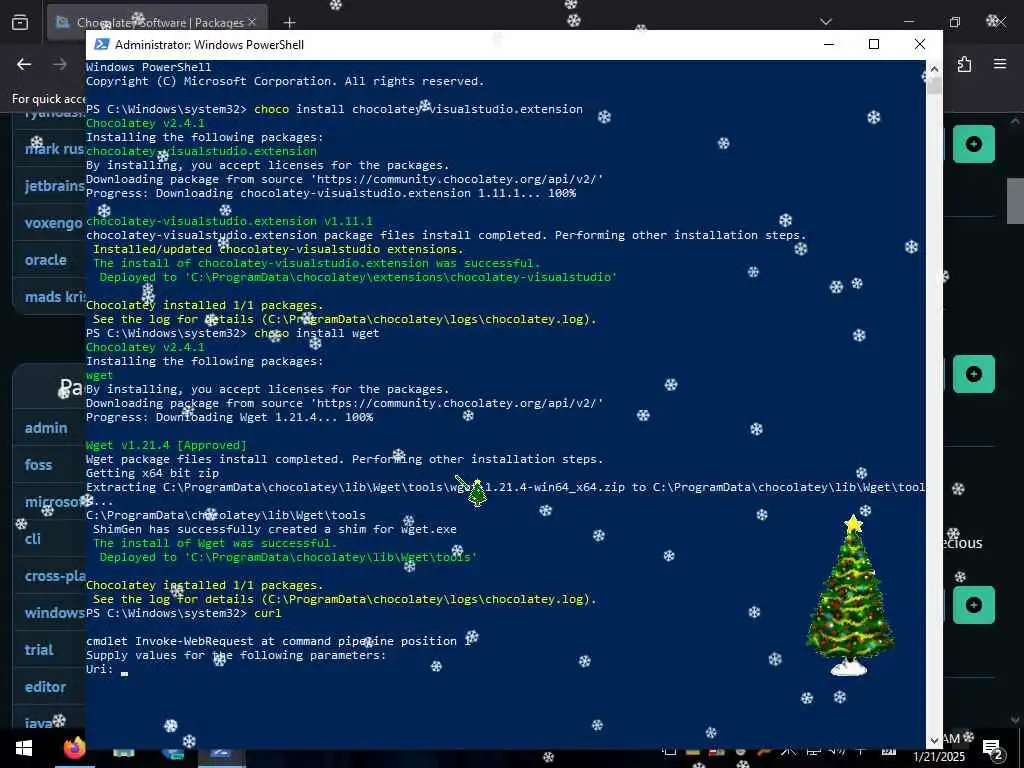Click the Uri input prompt in PowerShell

click(108, 669)
